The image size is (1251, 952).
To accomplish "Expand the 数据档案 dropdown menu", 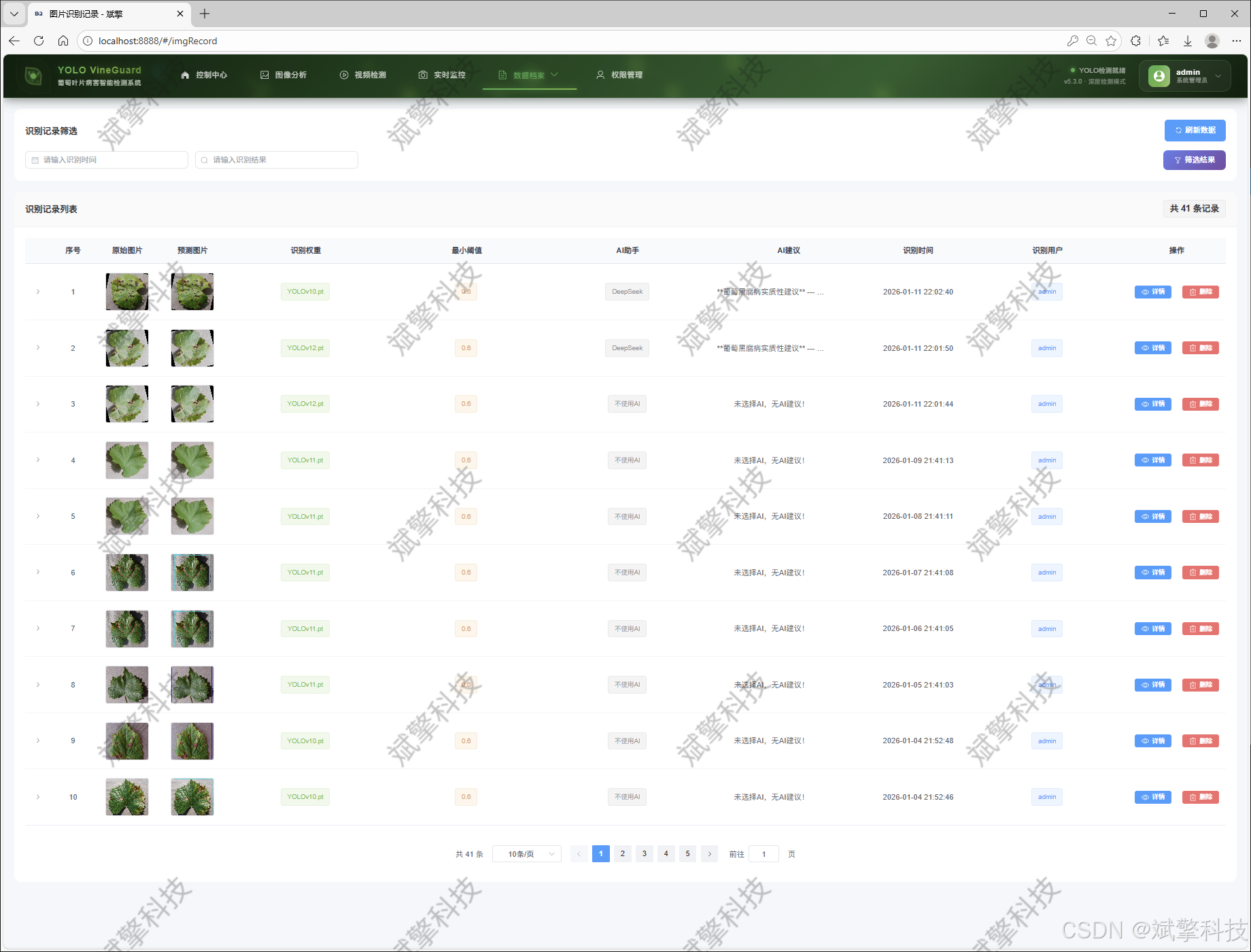I will click(x=528, y=75).
